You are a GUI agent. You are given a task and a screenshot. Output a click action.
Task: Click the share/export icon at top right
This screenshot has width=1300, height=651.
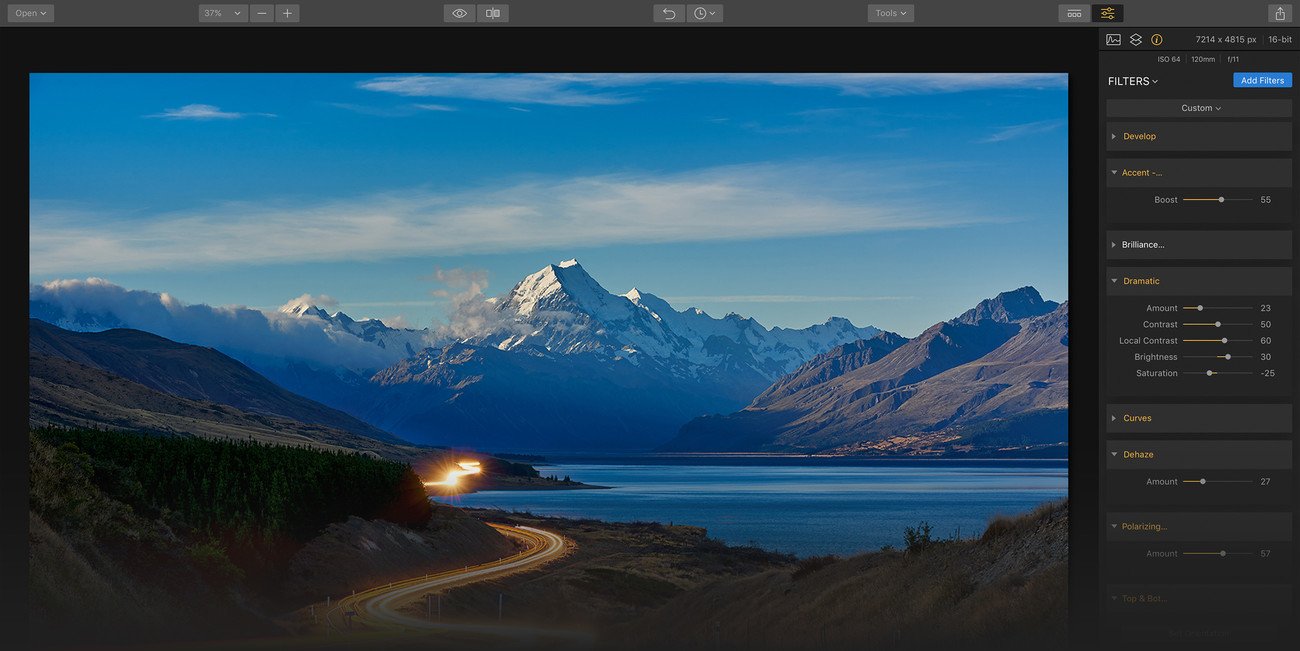click(x=1279, y=12)
